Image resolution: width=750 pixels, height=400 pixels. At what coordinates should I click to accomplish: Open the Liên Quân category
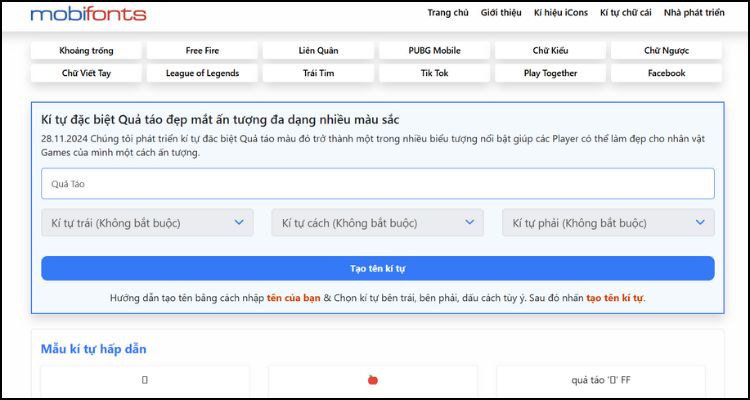318,50
